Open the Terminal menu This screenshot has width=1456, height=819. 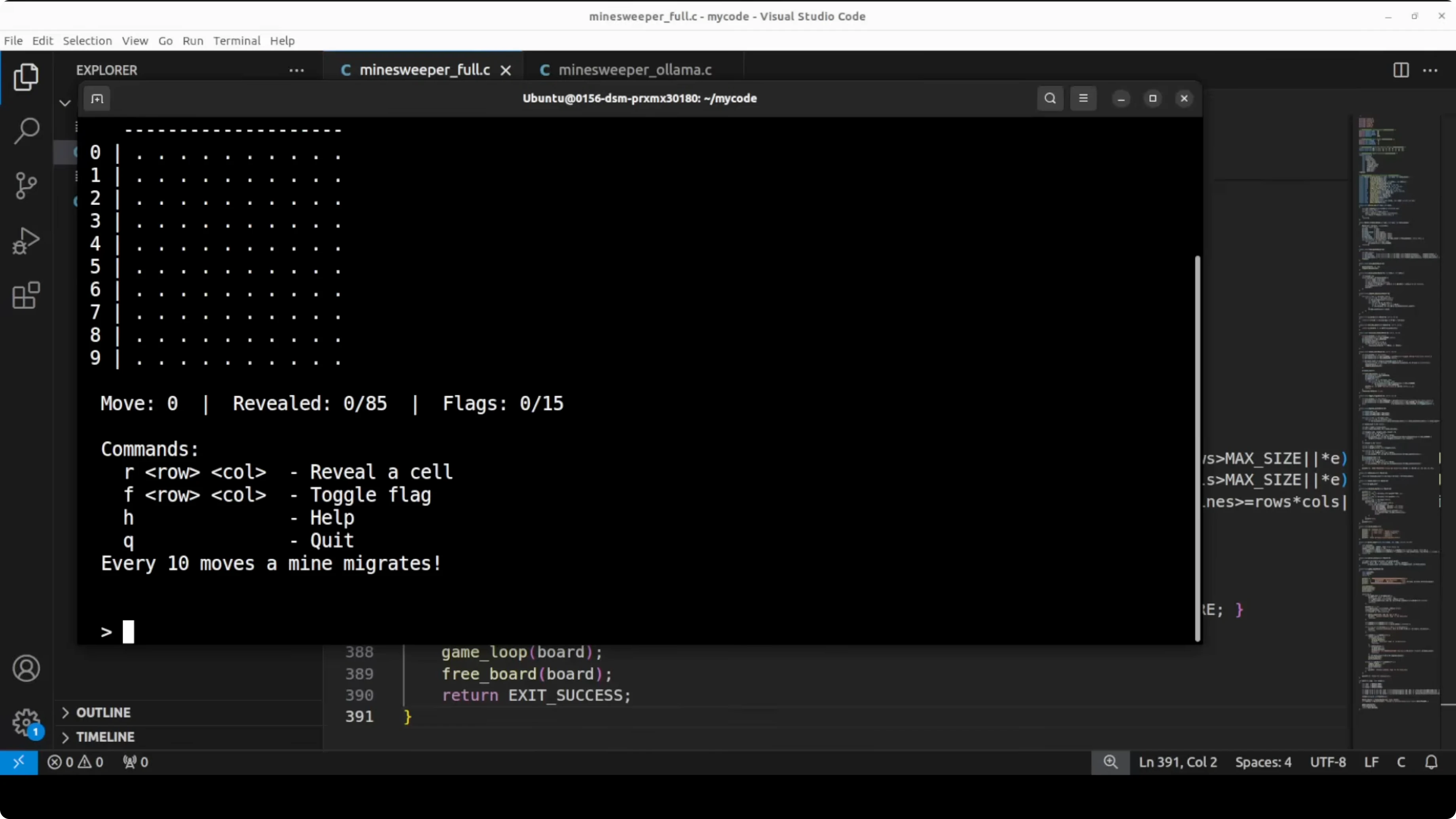(x=236, y=41)
